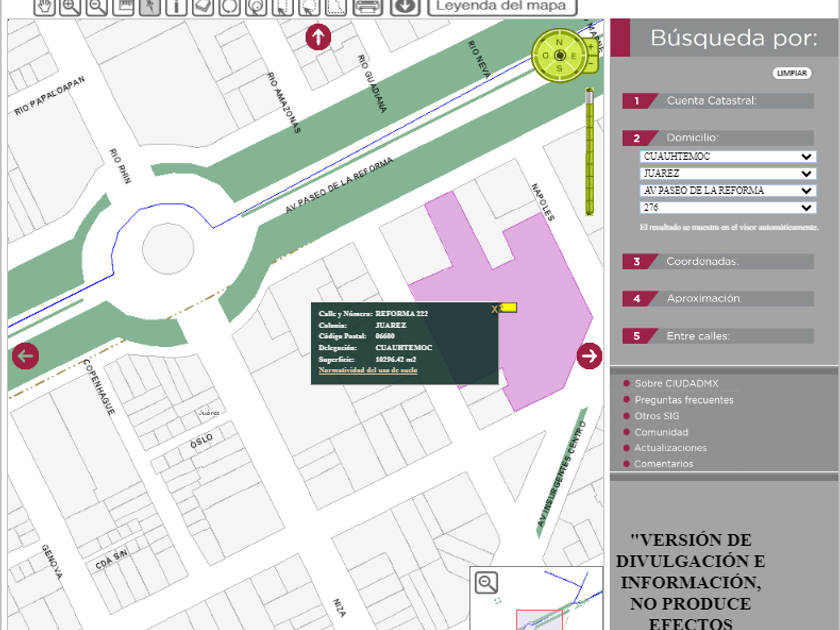
Task: Click the NAPOLES street label
Action: [x=543, y=202]
